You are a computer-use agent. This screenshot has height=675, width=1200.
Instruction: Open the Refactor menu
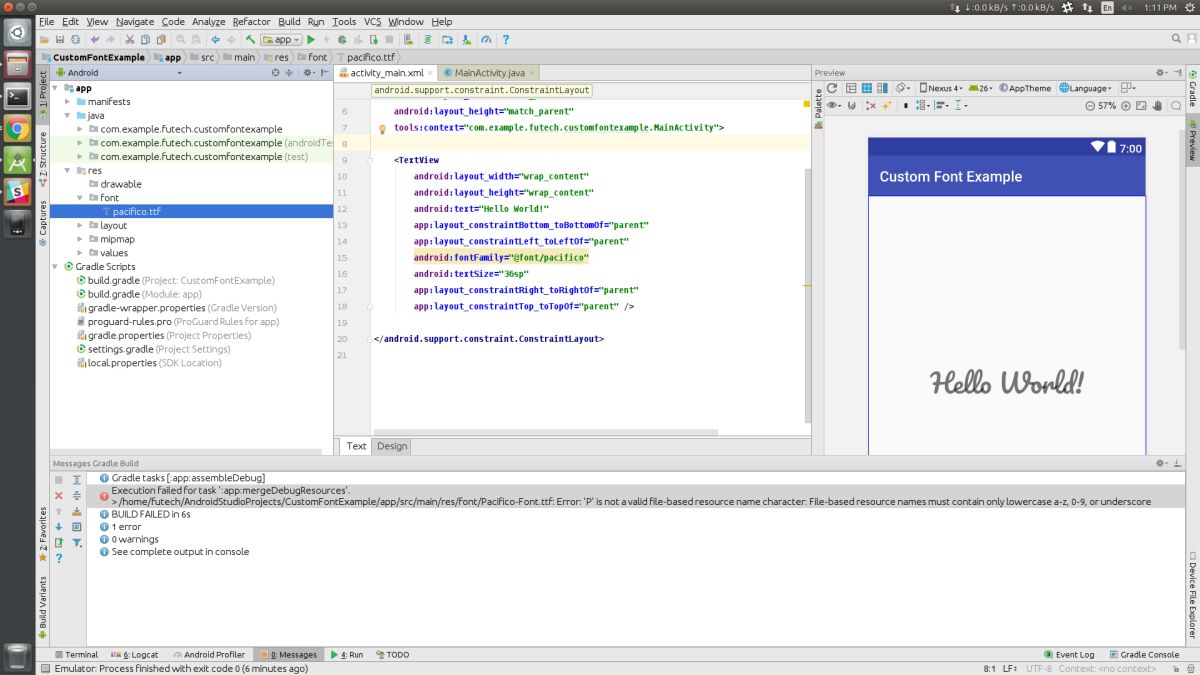(251, 21)
